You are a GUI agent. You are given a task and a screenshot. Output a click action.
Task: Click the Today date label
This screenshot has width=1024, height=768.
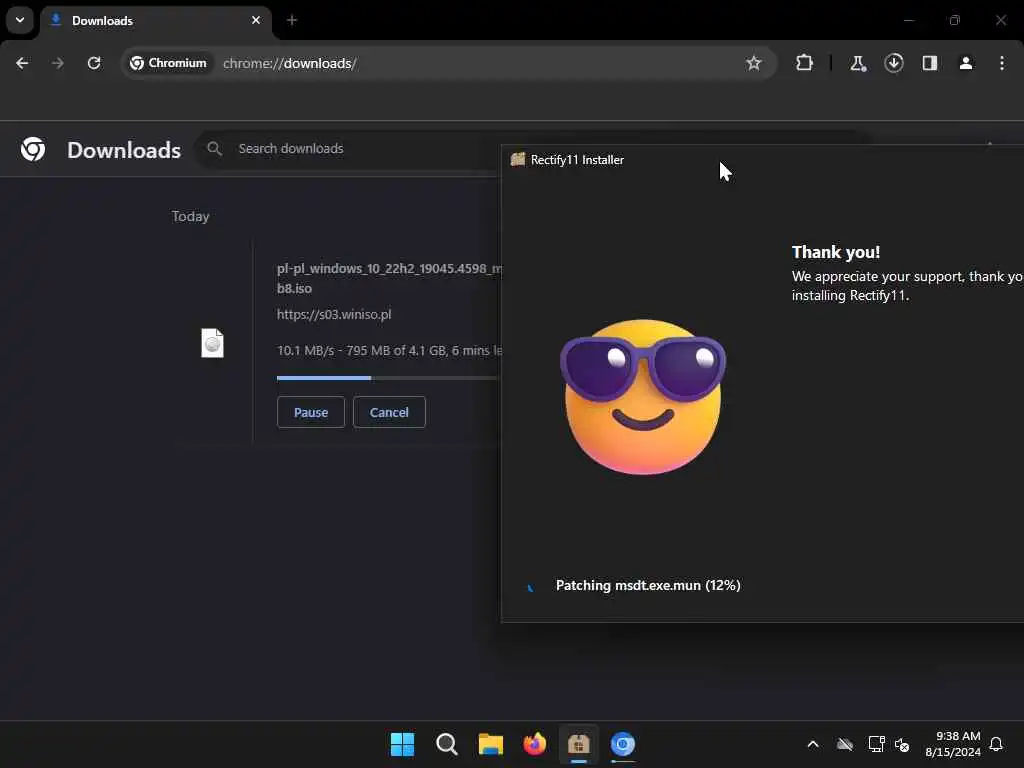(190, 216)
